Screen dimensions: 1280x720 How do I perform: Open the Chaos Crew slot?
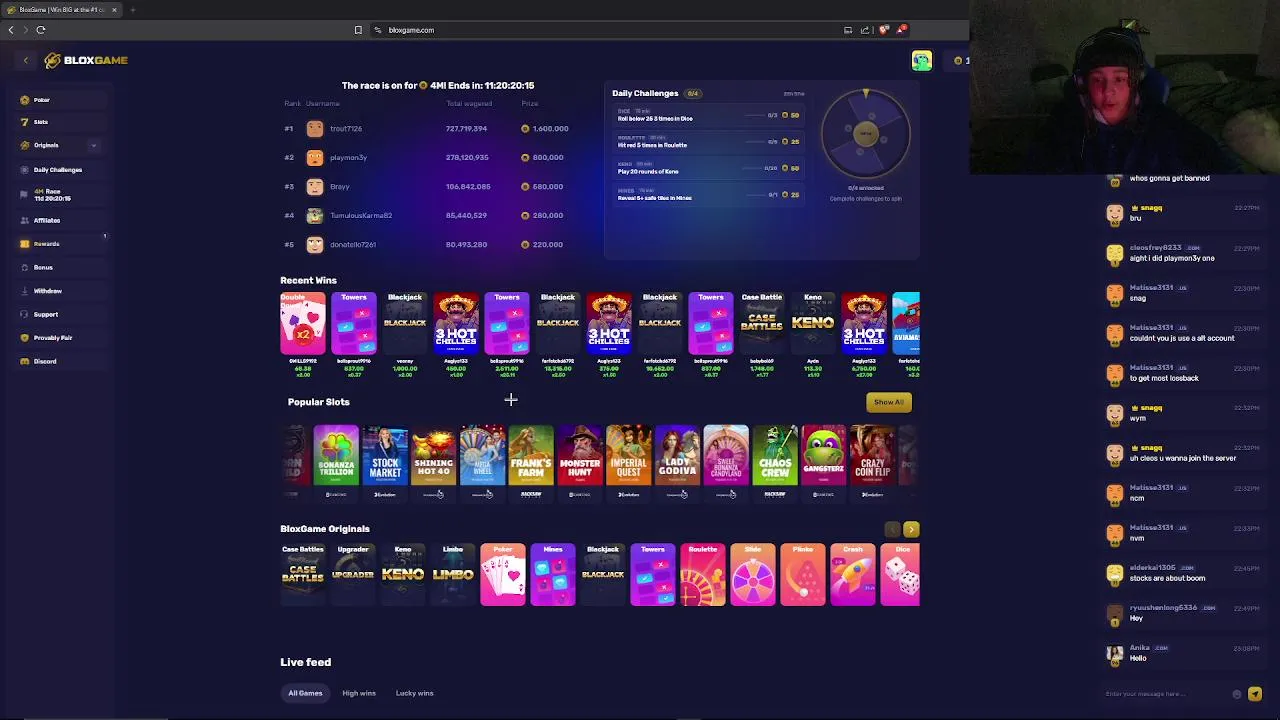click(x=775, y=462)
